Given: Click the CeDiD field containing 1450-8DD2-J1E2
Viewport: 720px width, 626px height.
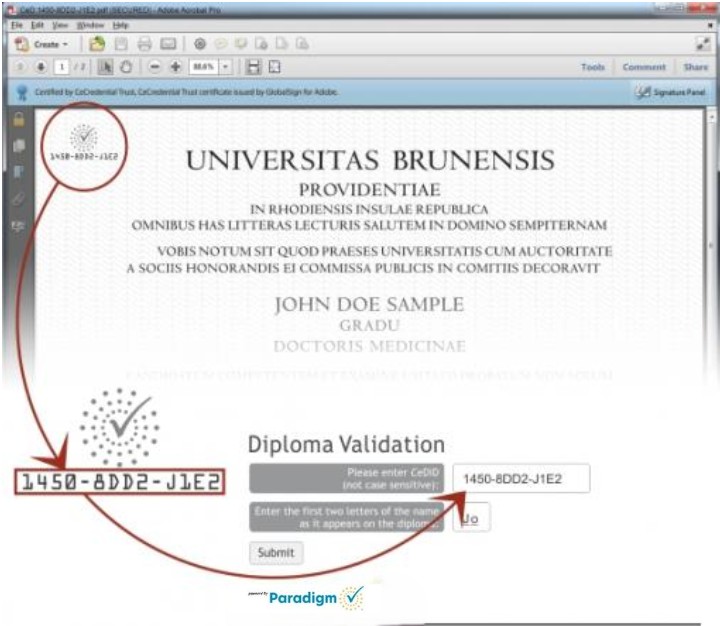Looking at the screenshot, I should [x=521, y=479].
